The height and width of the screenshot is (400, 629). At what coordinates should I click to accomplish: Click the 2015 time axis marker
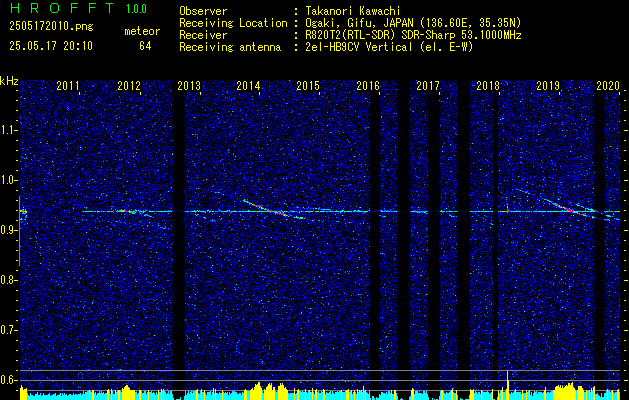pyautogui.click(x=308, y=85)
